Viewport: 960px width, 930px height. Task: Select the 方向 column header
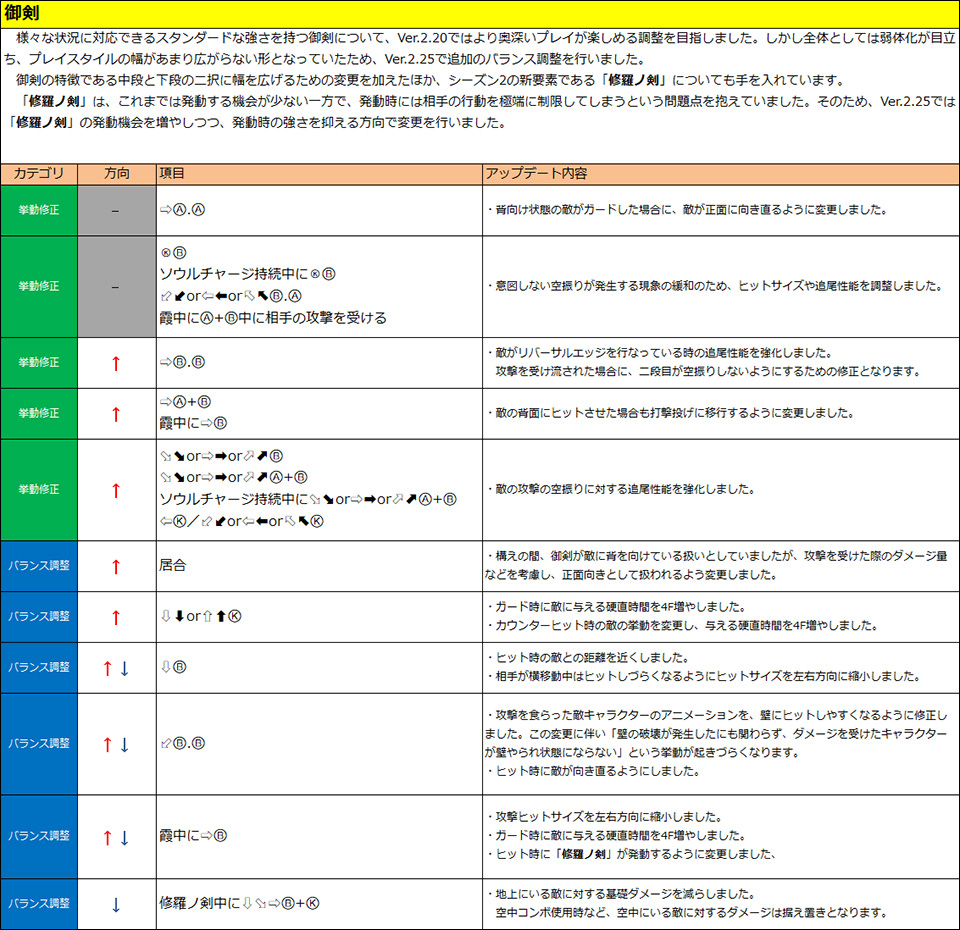coord(116,174)
